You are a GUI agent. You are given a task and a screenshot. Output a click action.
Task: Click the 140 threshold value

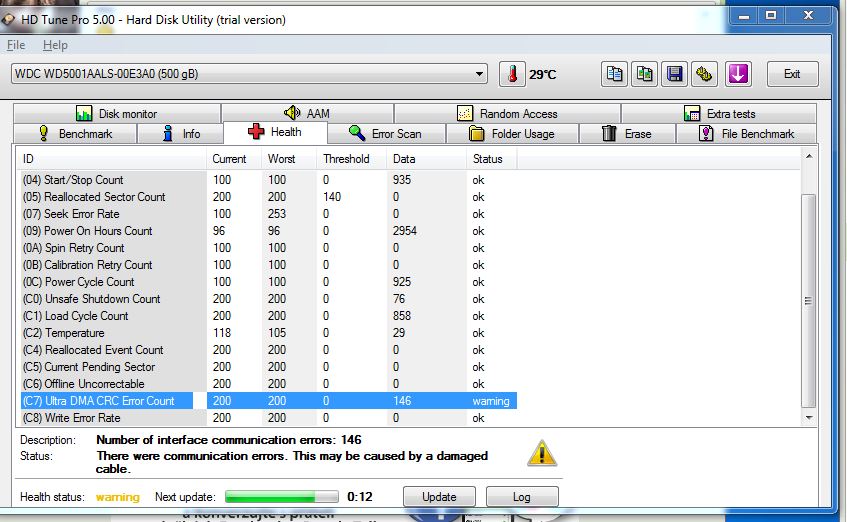point(332,197)
